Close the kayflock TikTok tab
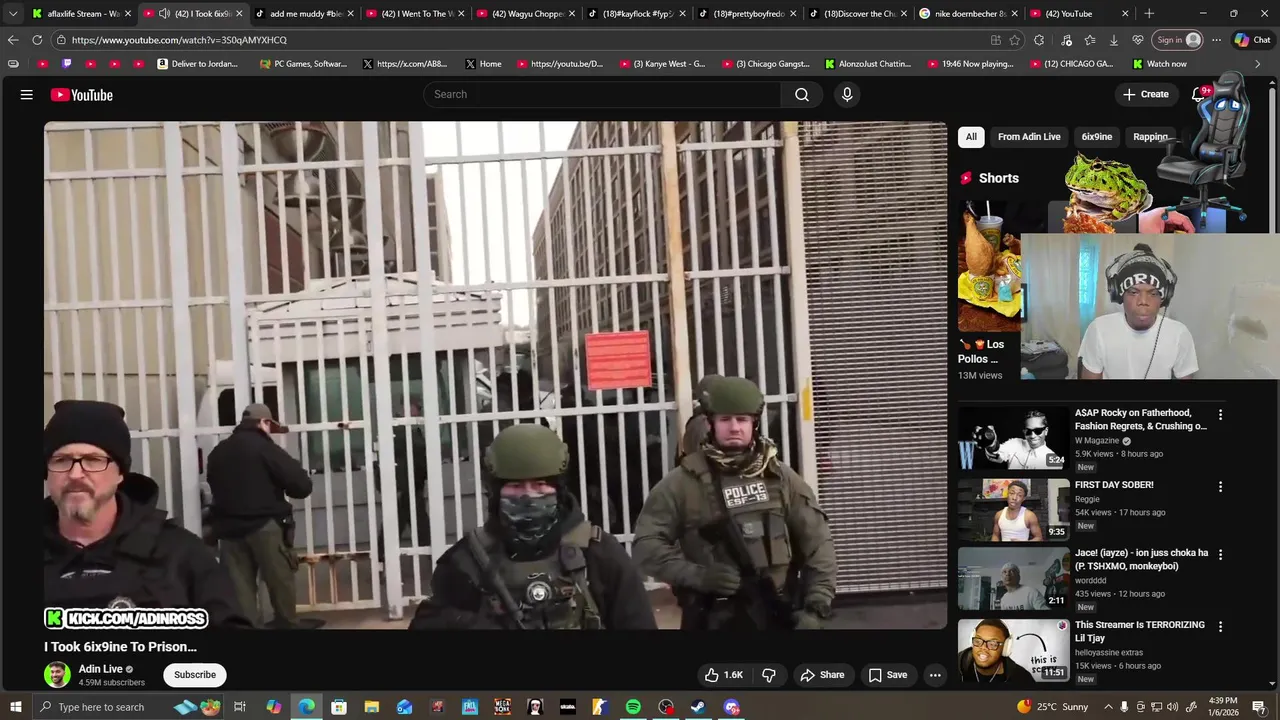The image size is (1280, 720). [682, 14]
